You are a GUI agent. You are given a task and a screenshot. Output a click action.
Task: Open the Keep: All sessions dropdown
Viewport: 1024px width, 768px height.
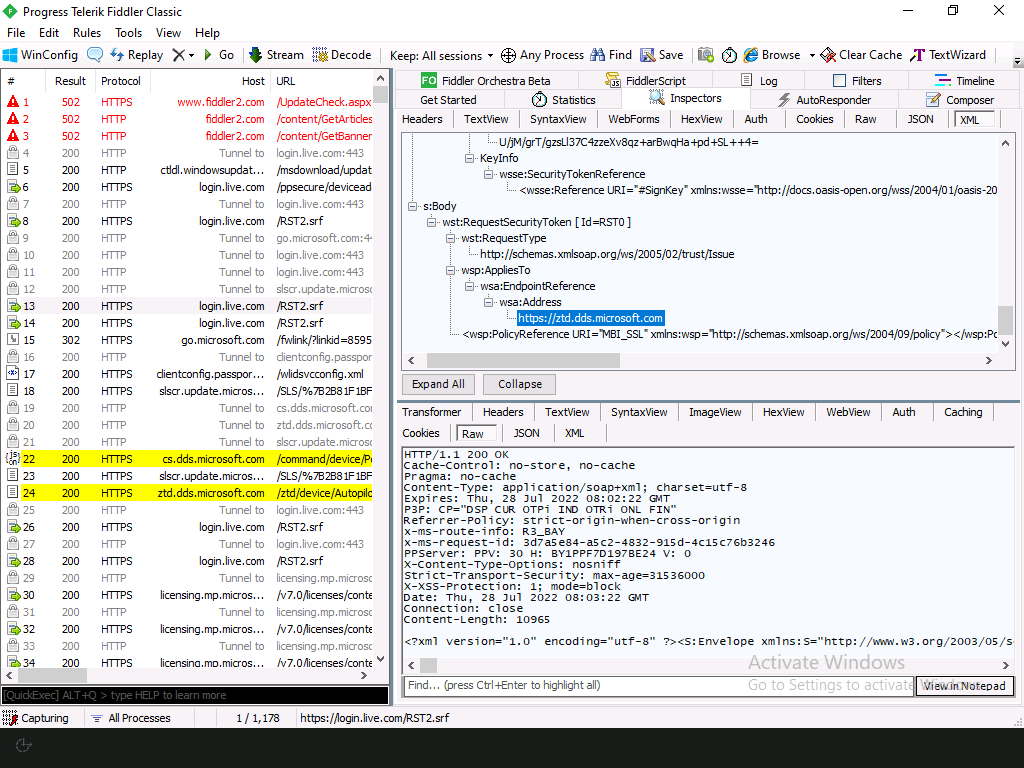pos(441,55)
